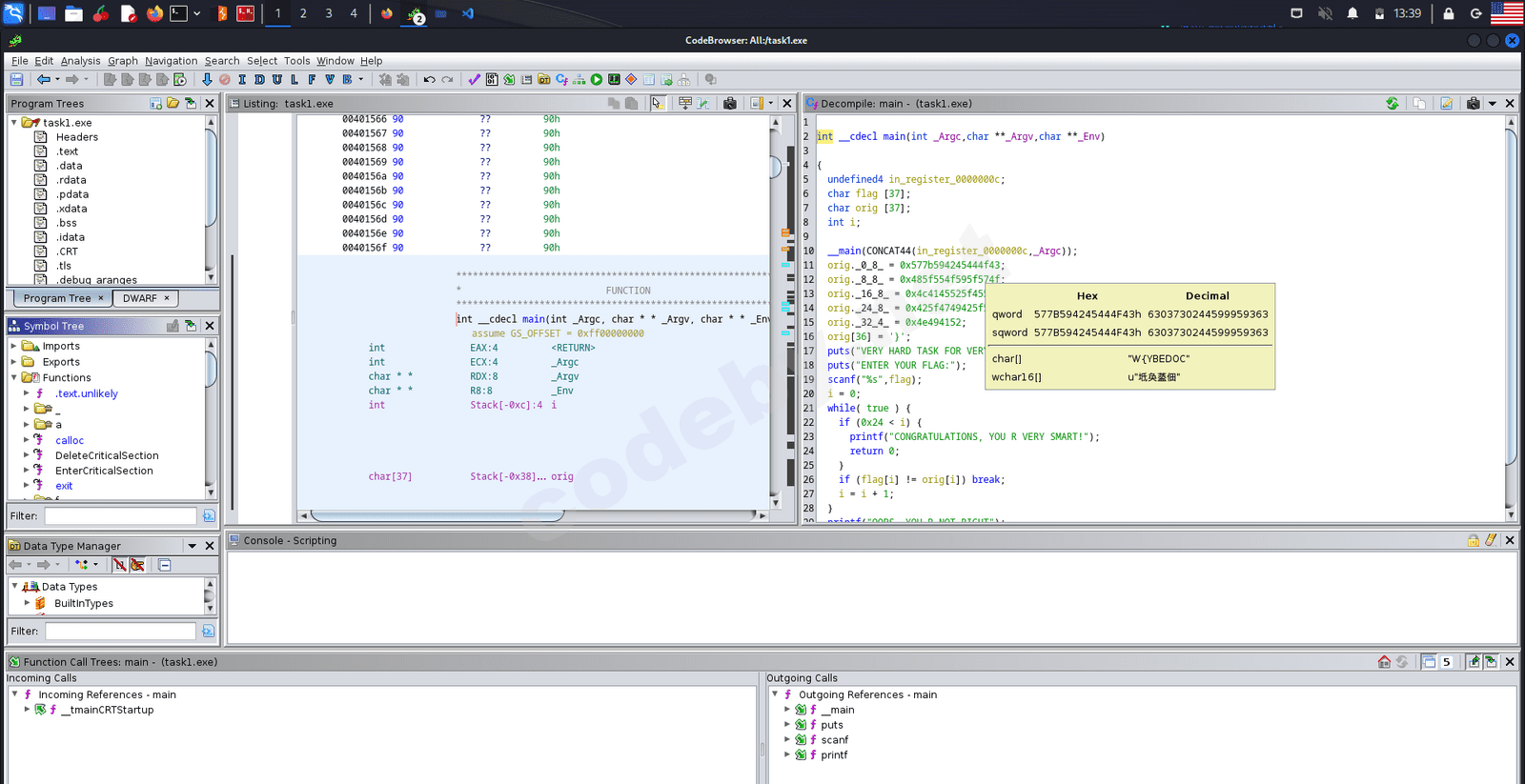This screenshot has height=784, width=1525.
Task: Click the Save icon in the toolbar
Action: click(16, 80)
